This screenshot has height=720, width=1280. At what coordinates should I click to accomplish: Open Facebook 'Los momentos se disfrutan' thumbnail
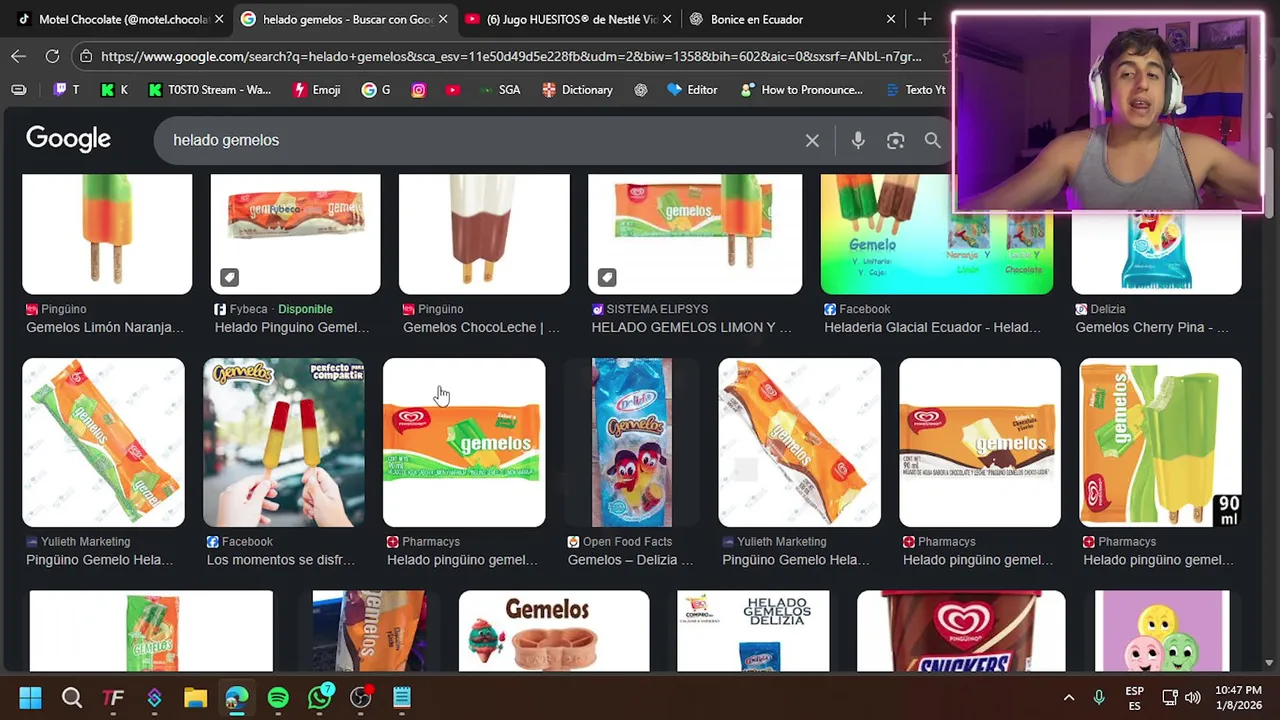click(284, 442)
